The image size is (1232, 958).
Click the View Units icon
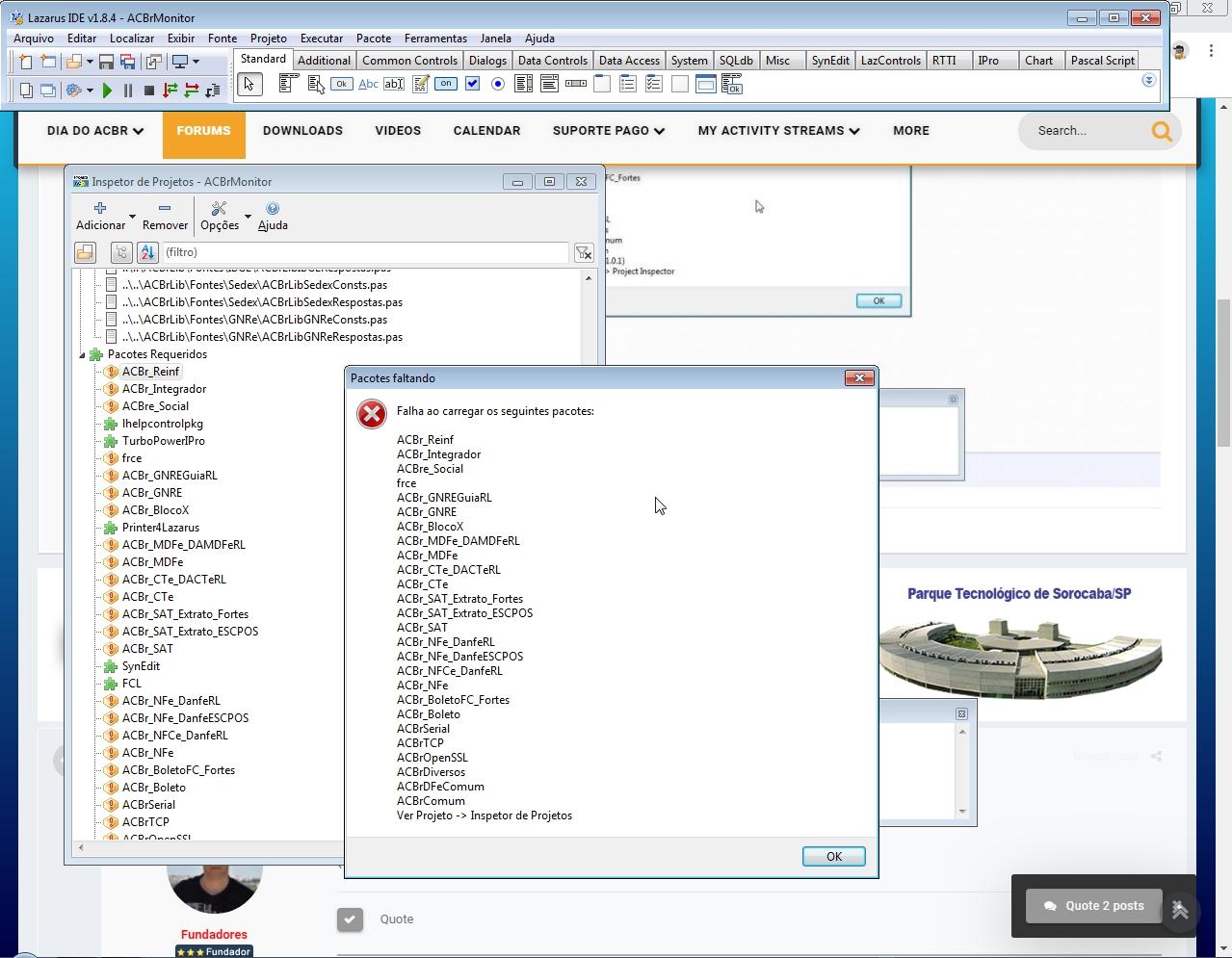pos(26,91)
